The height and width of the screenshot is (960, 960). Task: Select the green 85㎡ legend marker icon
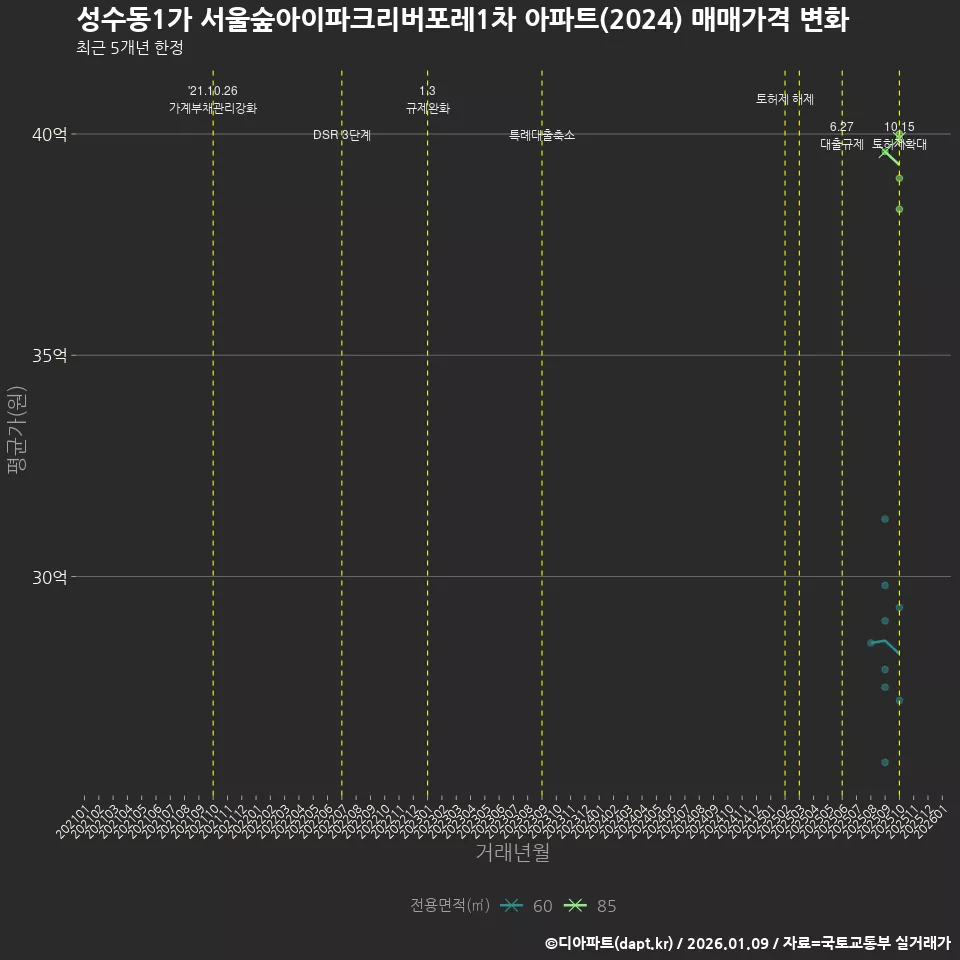click(x=577, y=906)
